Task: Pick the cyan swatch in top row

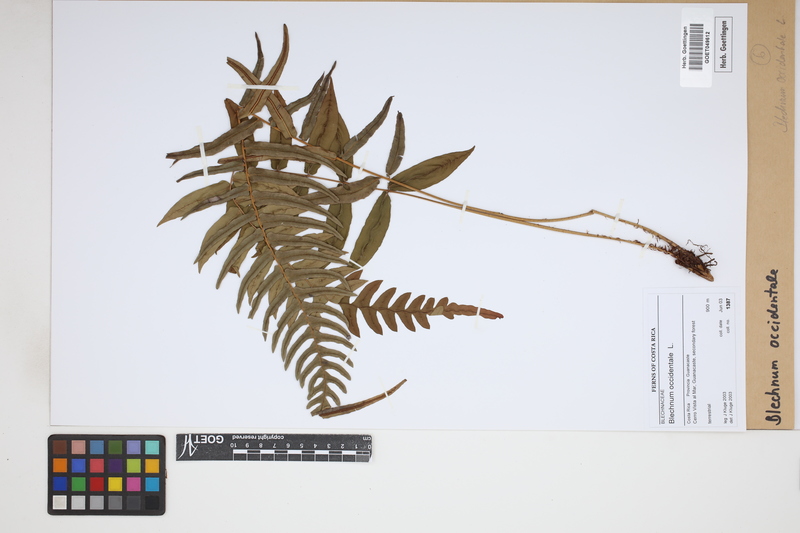Action: click(x=151, y=447)
